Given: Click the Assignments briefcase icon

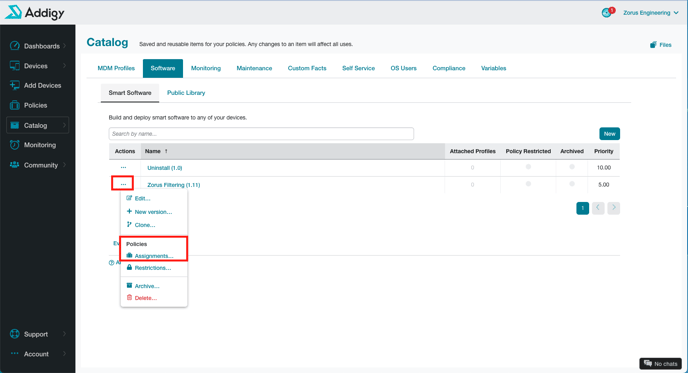Looking at the screenshot, I should 129,255.
